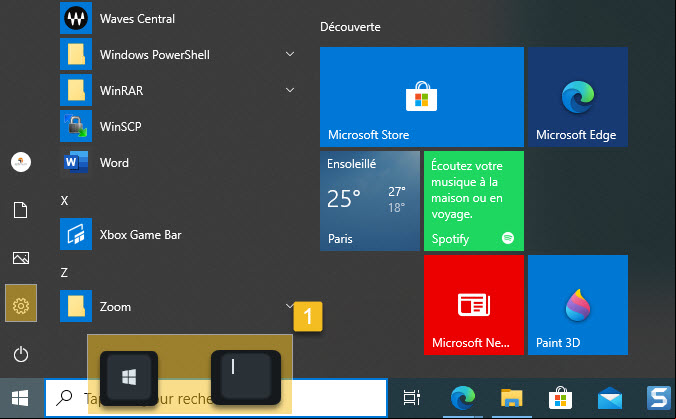Screen dimensions: 676x419
Task: Launch WinSCP from the app list
Action: tap(177, 126)
